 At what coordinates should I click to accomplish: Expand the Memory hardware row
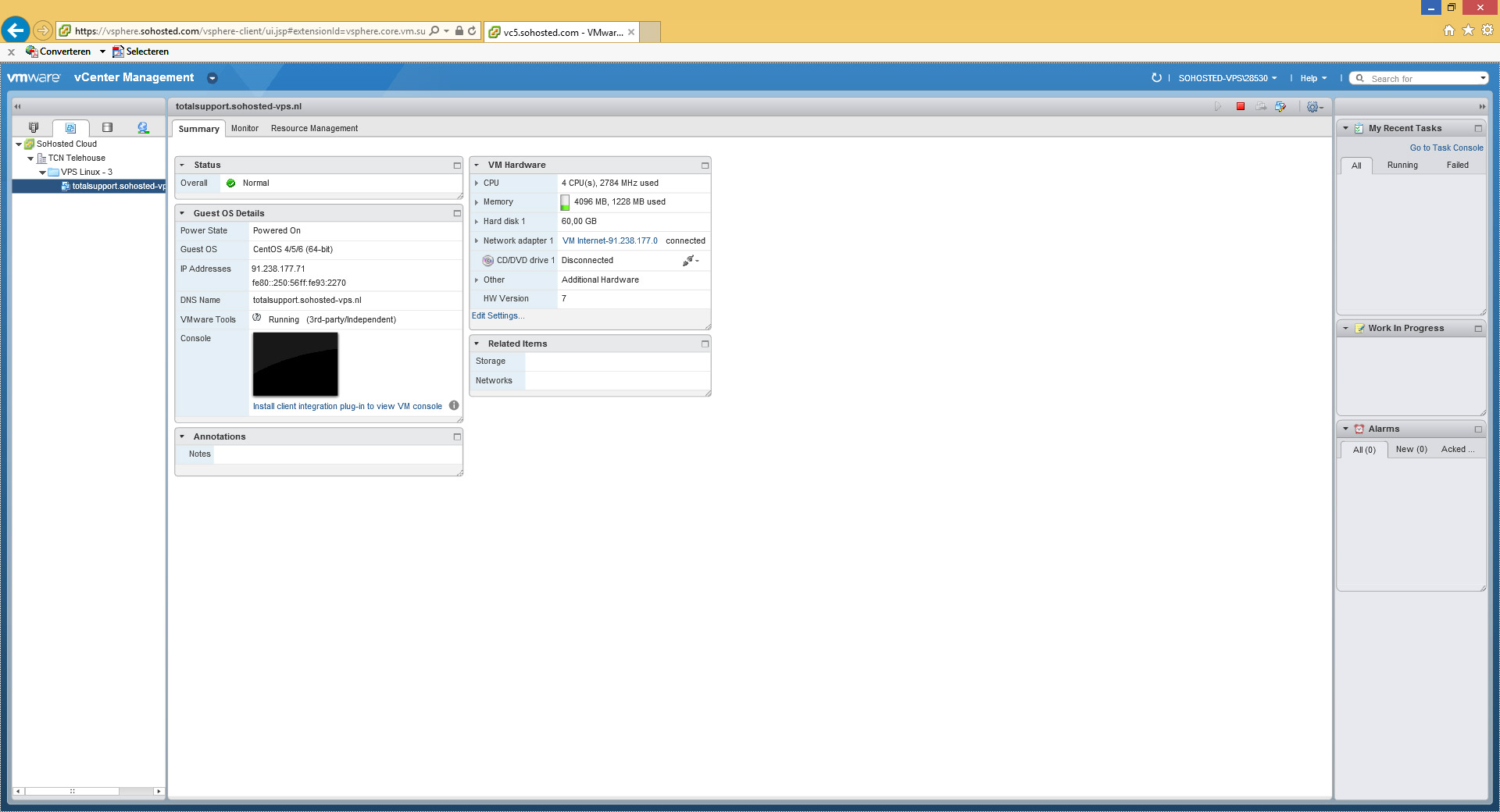[477, 202]
